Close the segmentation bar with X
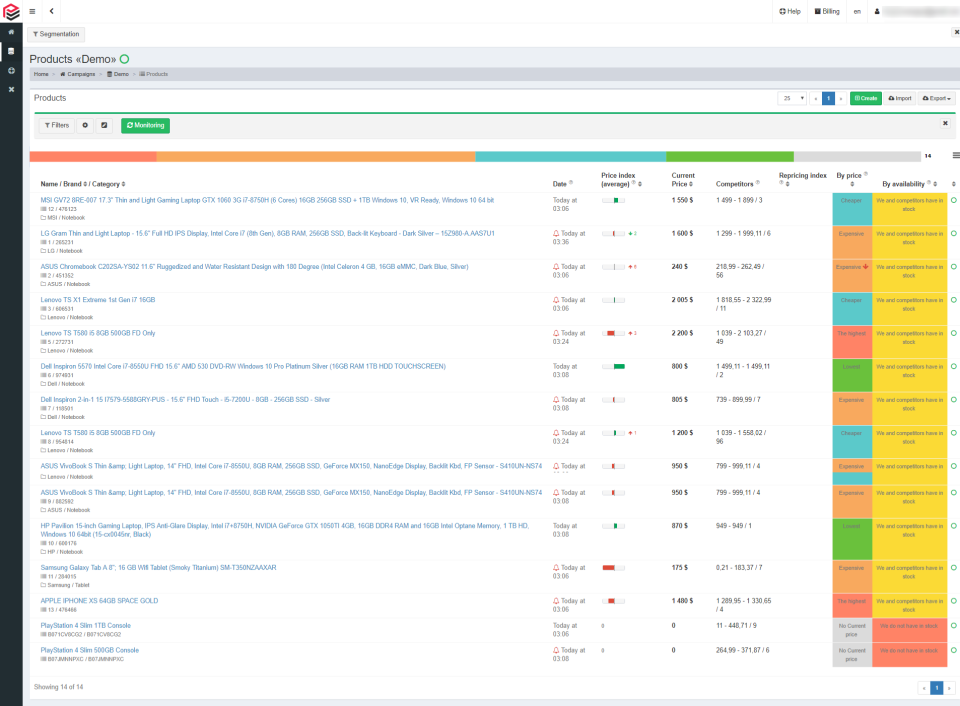Image resolution: width=960 pixels, height=706 pixels. point(956,32)
